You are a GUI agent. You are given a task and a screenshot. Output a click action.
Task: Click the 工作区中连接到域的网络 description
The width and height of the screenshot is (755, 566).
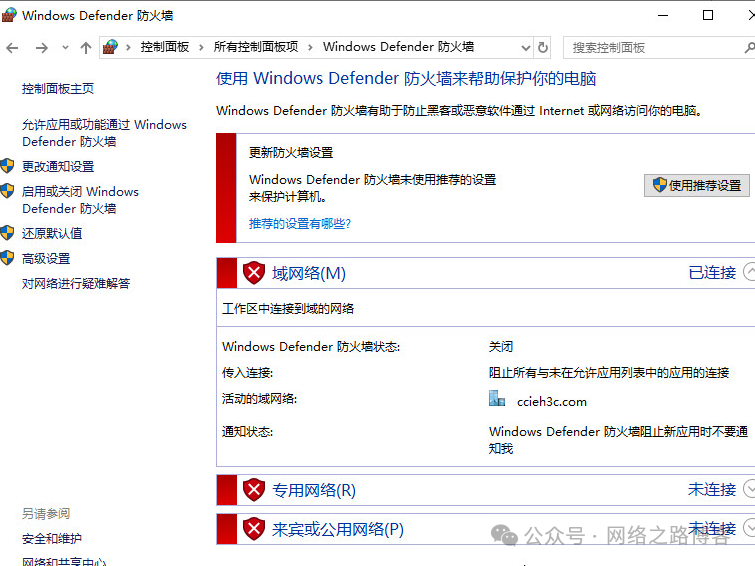click(288, 309)
